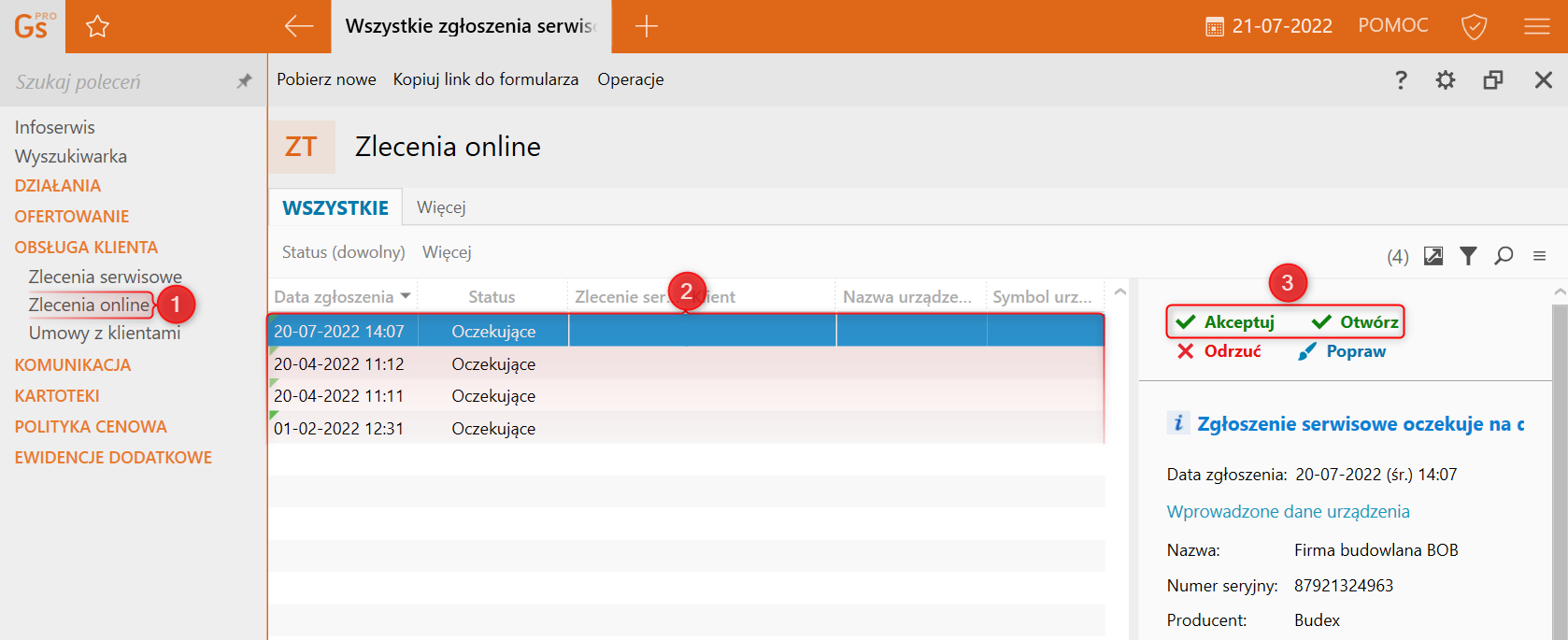Open the filter funnel icon
Viewport: 1568px width, 640px height.
pos(1468,255)
